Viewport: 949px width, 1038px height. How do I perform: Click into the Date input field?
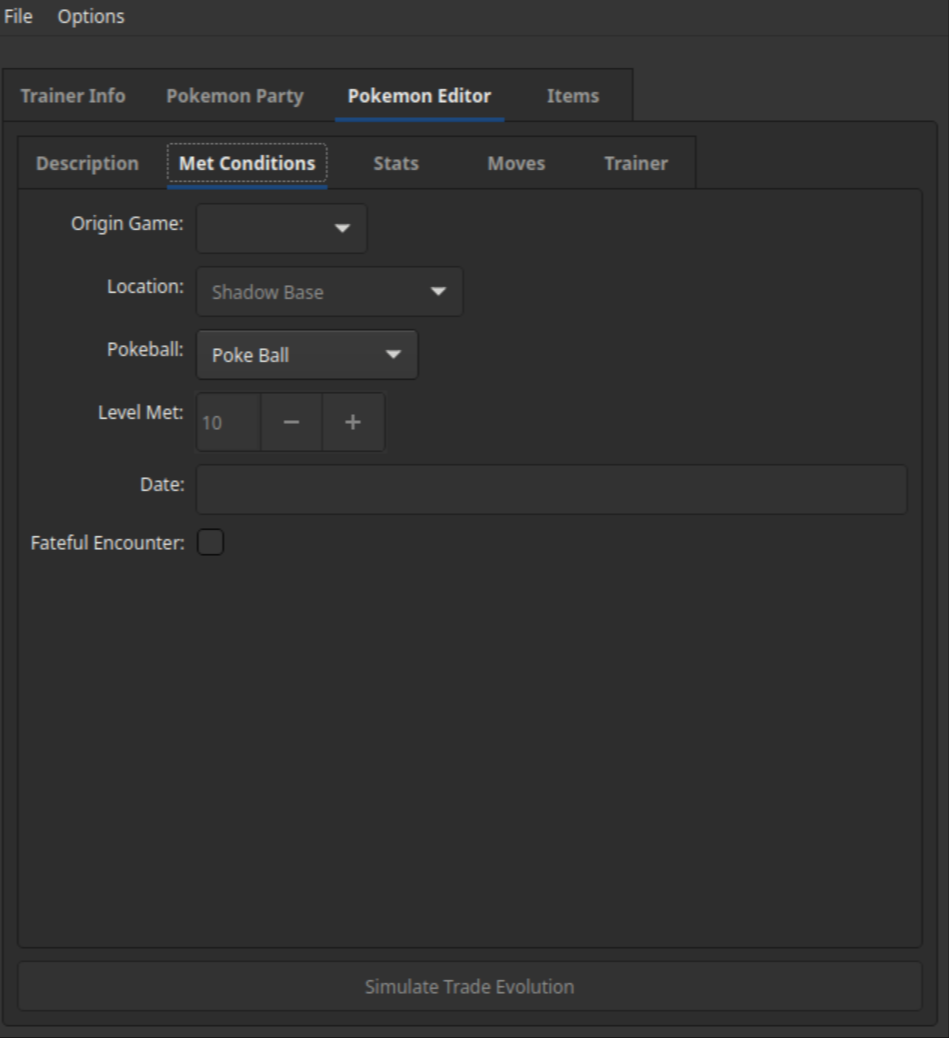[551, 489]
